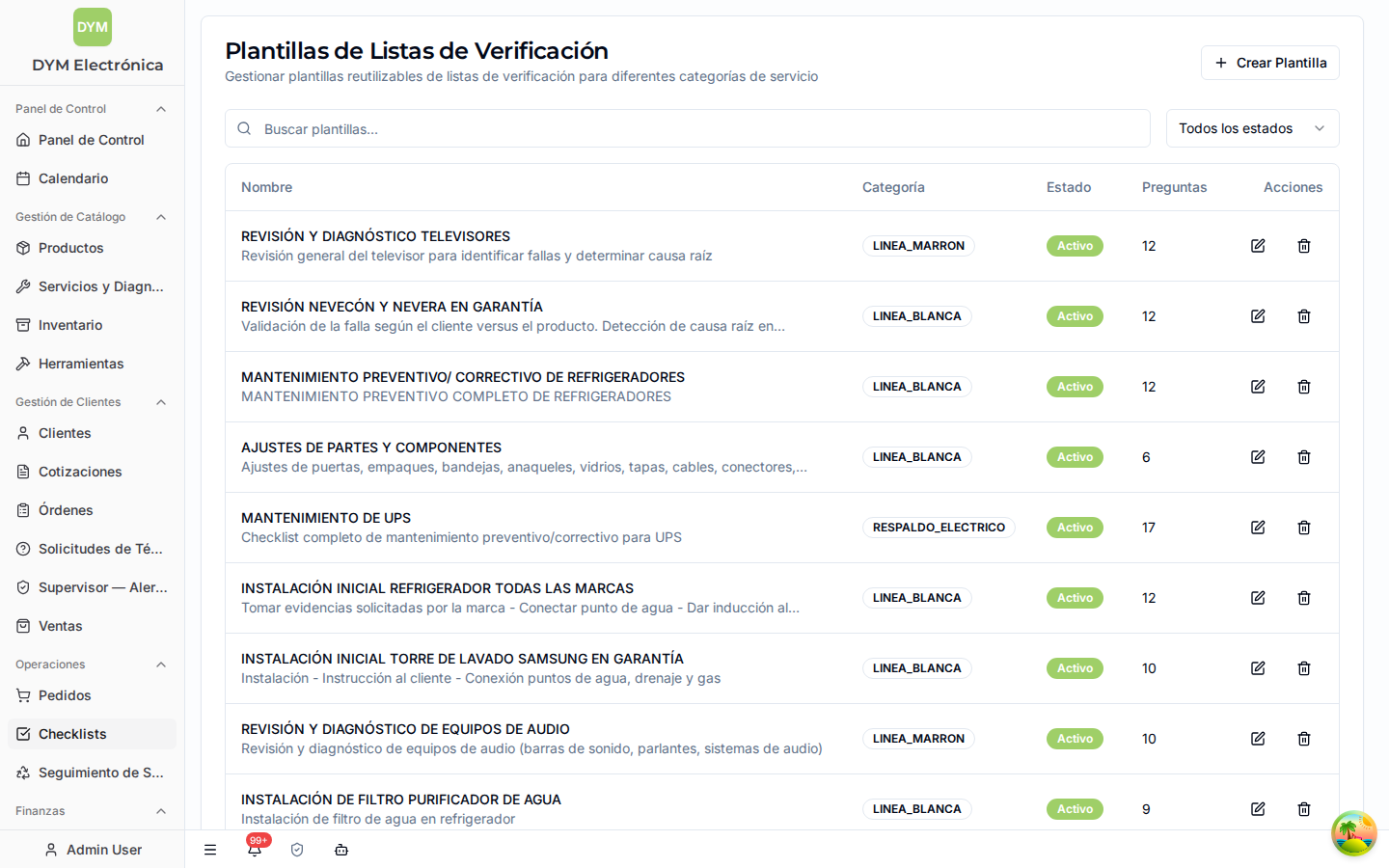
Task: Delete INSTALACIÓN INICIAL REFRIGERADOR TODAS LAS MARCAS
Action: coord(1304,598)
